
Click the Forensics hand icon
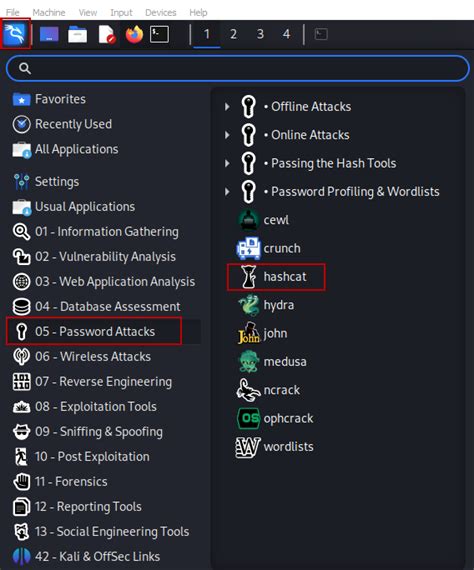click(21, 482)
